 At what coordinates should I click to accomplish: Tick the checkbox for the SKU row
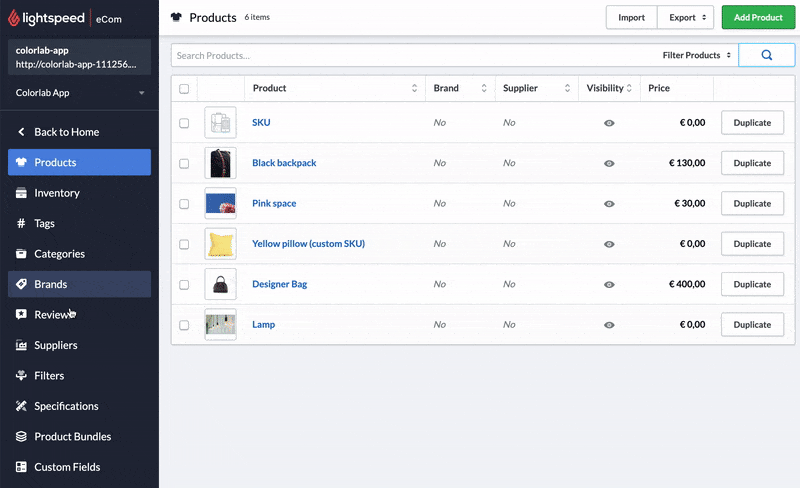(x=184, y=123)
